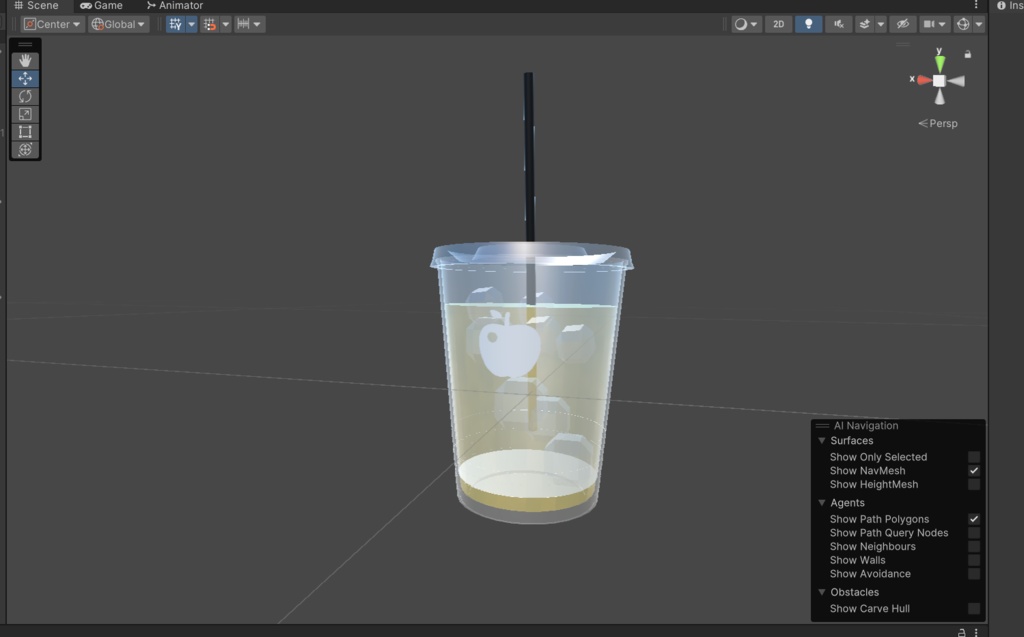Turn on Show Avoidance checkbox

click(x=974, y=574)
